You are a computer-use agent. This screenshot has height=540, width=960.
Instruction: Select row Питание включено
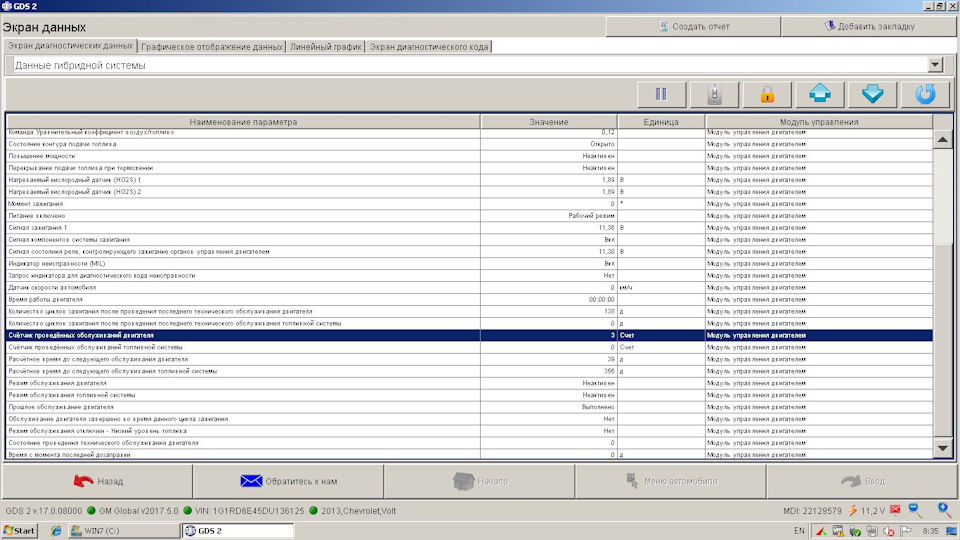[470, 216]
